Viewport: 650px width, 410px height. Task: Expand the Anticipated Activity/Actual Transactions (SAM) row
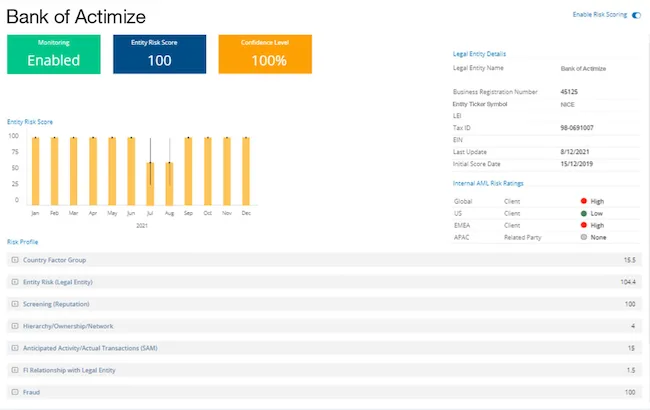15,348
